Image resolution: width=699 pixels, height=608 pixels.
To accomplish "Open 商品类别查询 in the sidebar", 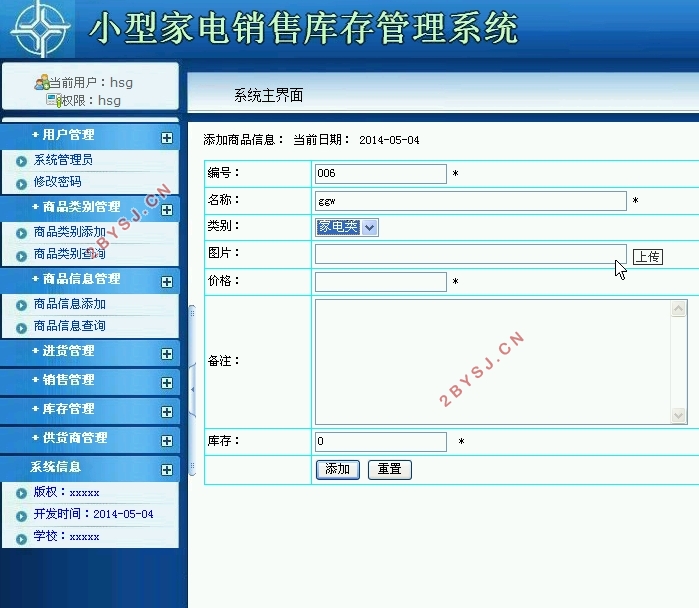I will coord(69,255).
